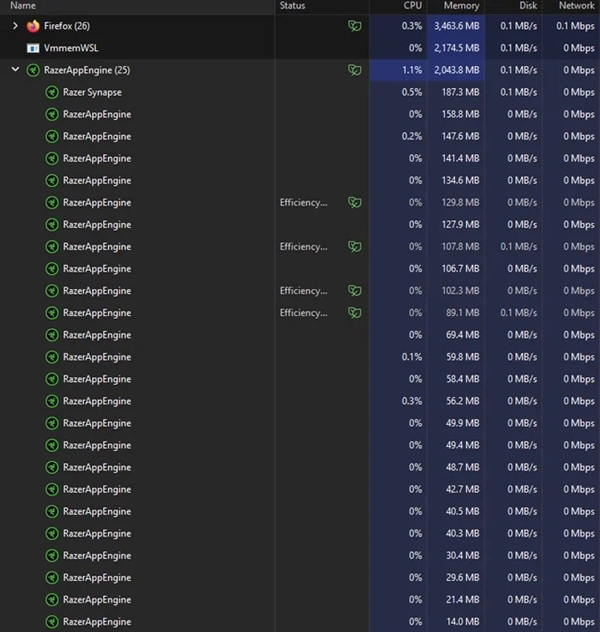Click the RazerAppEngine (25) group icon
This screenshot has width=600, height=632.
click(33, 71)
